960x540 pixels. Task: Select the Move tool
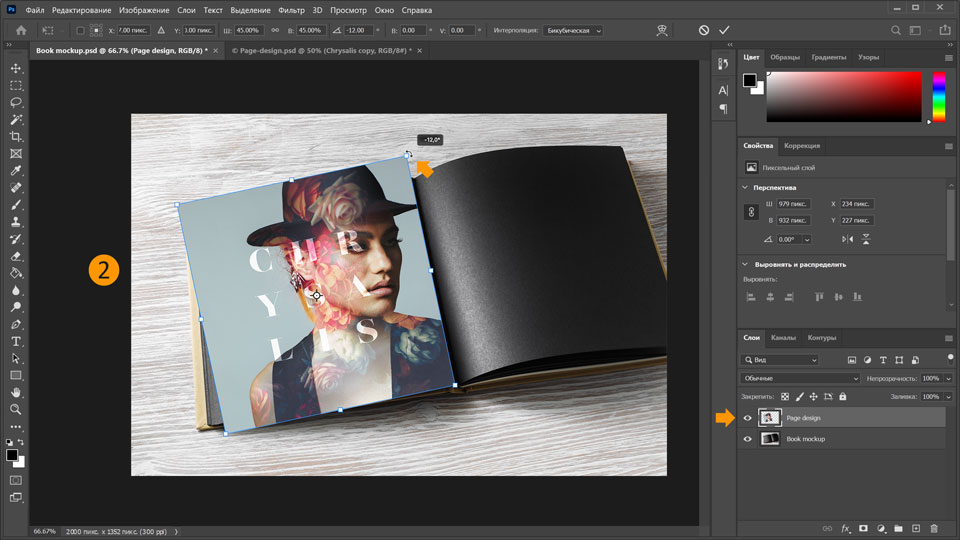pos(16,69)
